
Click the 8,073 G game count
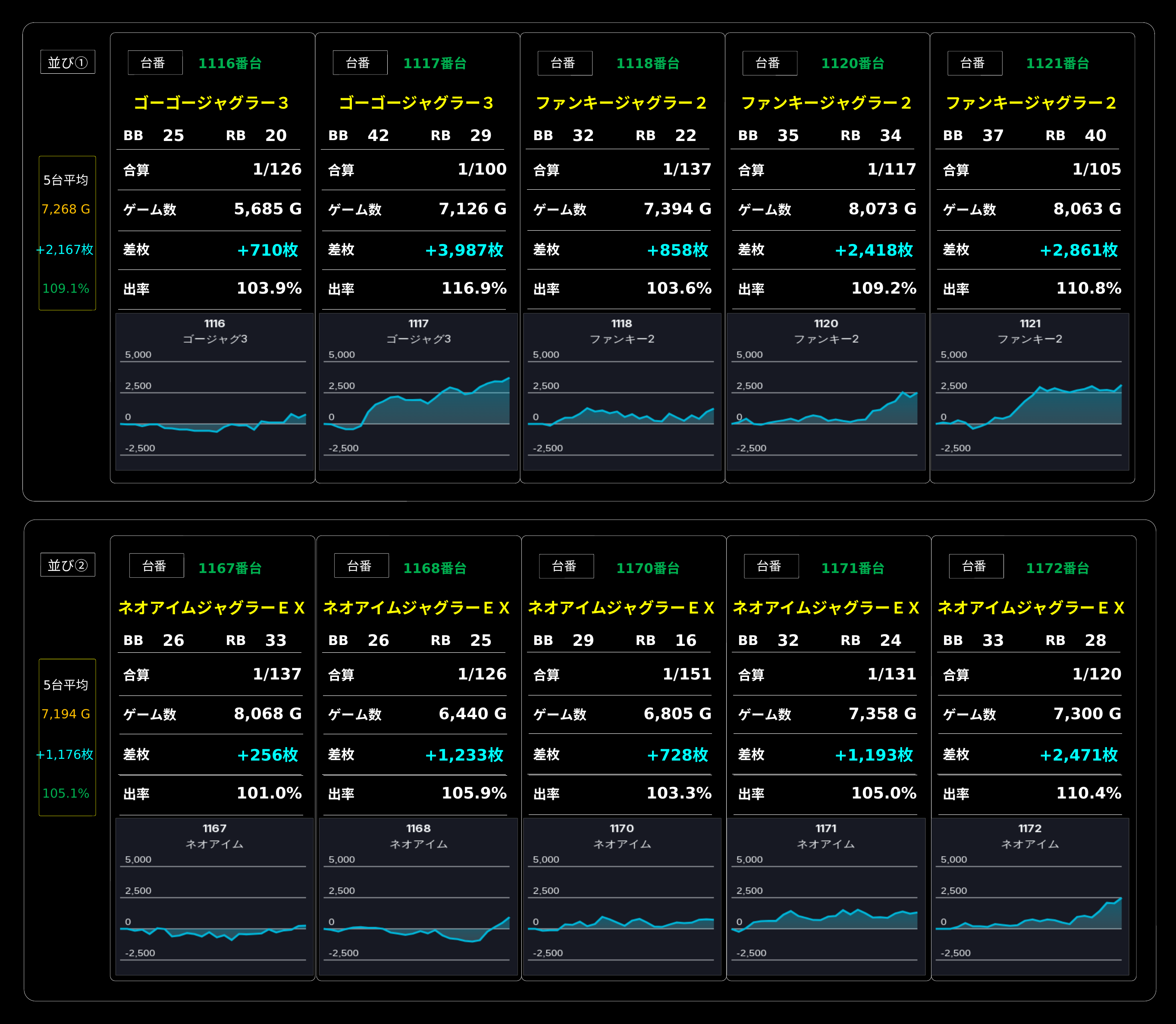click(x=882, y=209)
